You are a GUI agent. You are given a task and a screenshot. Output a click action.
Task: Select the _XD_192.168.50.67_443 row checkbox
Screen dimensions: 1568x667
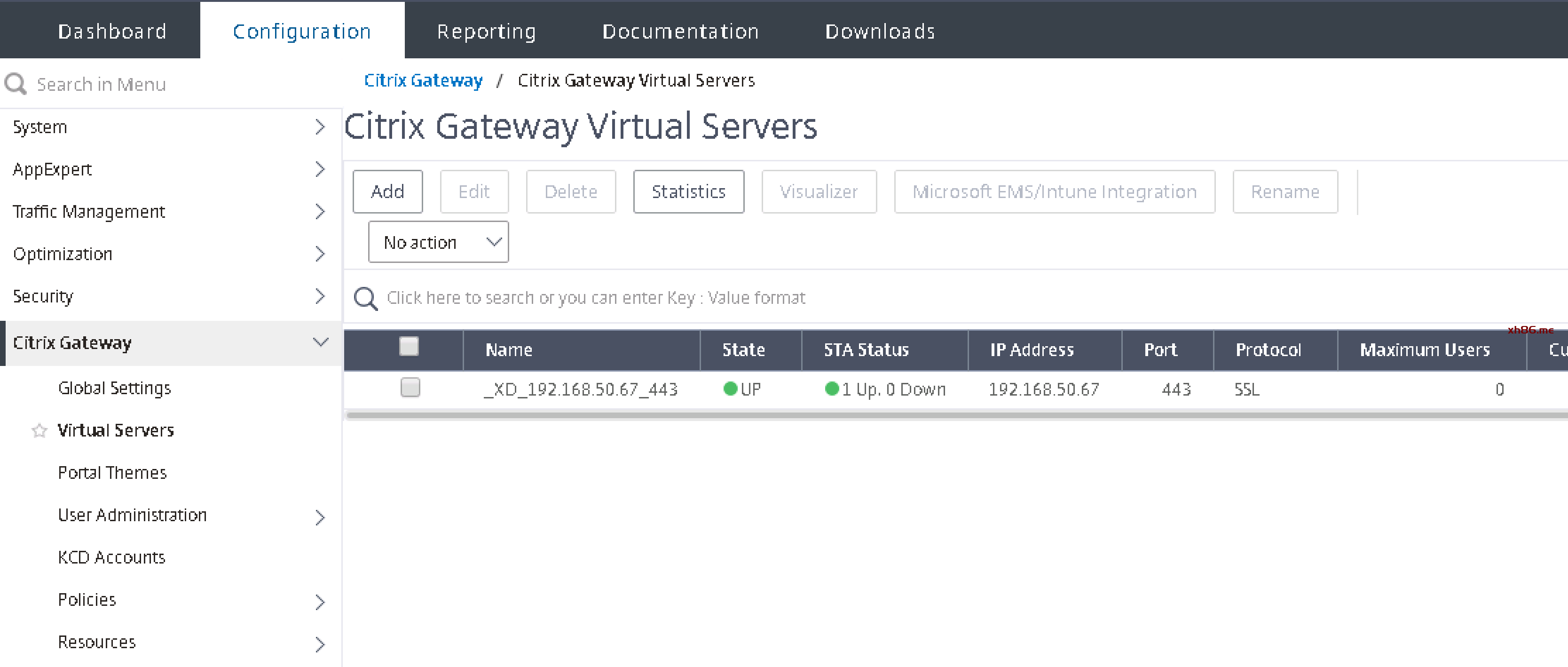[410, 388]
